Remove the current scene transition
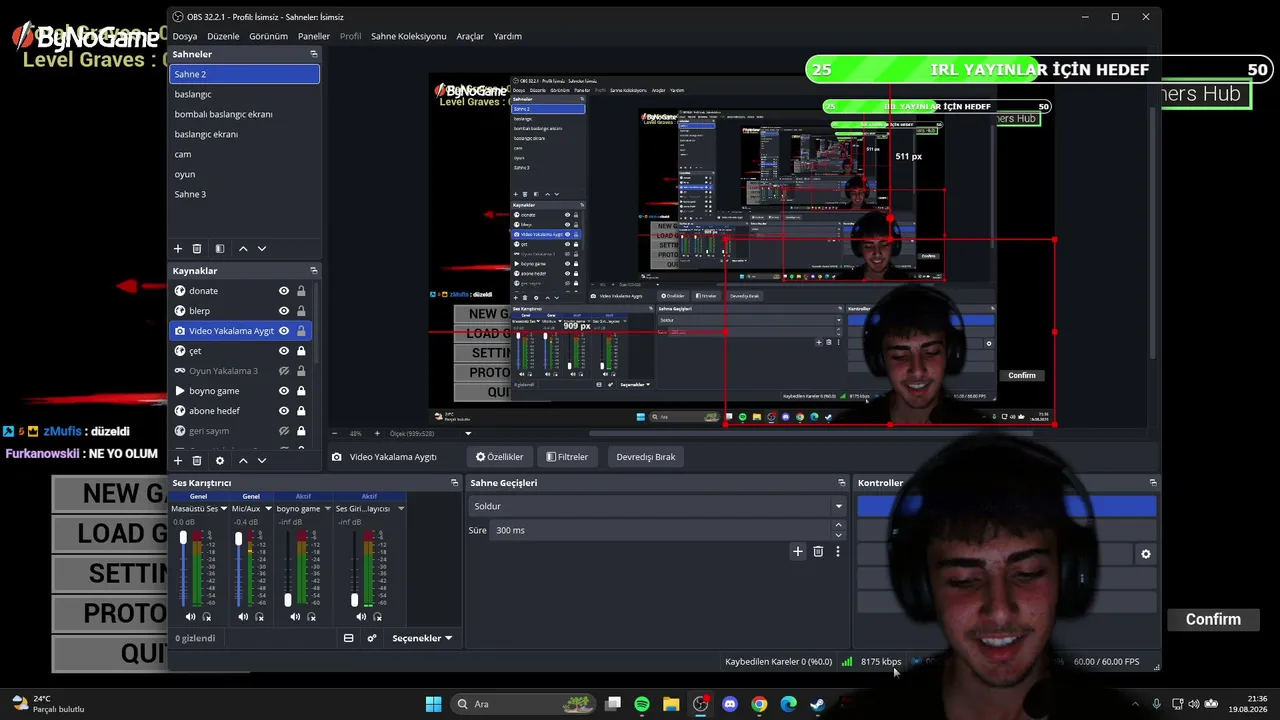The height and width of the screenshot is (720, 1280). pyautogui.click(x=818, y=551)
